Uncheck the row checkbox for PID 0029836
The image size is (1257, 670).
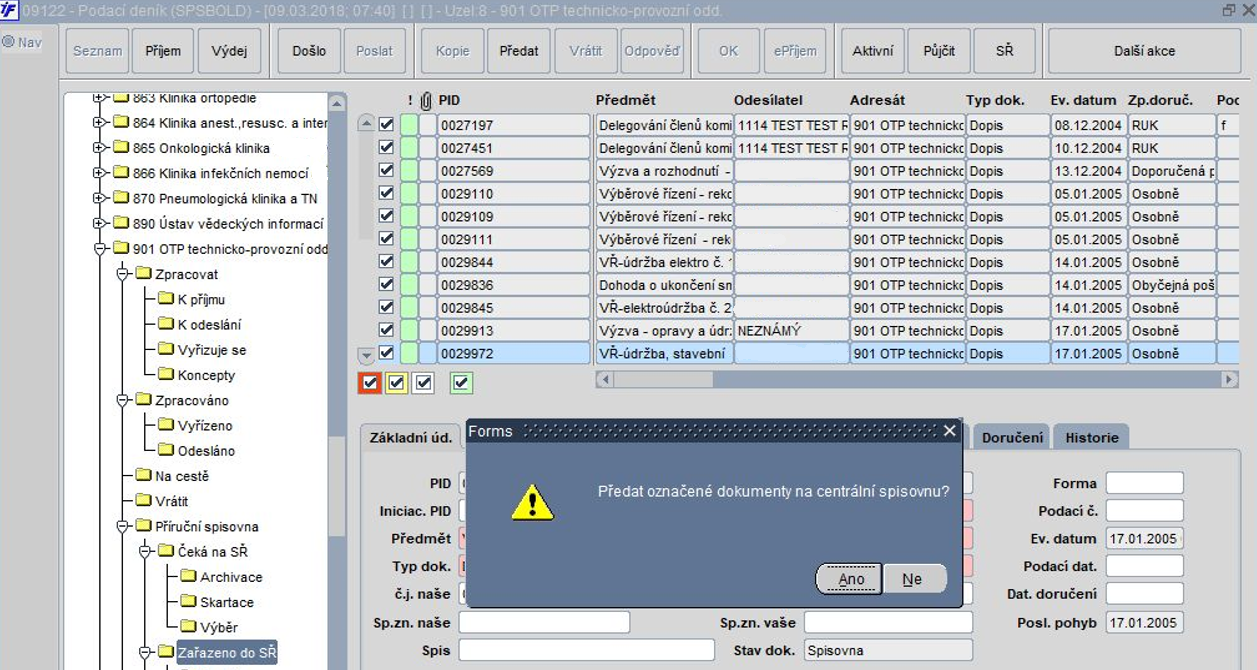387,285
